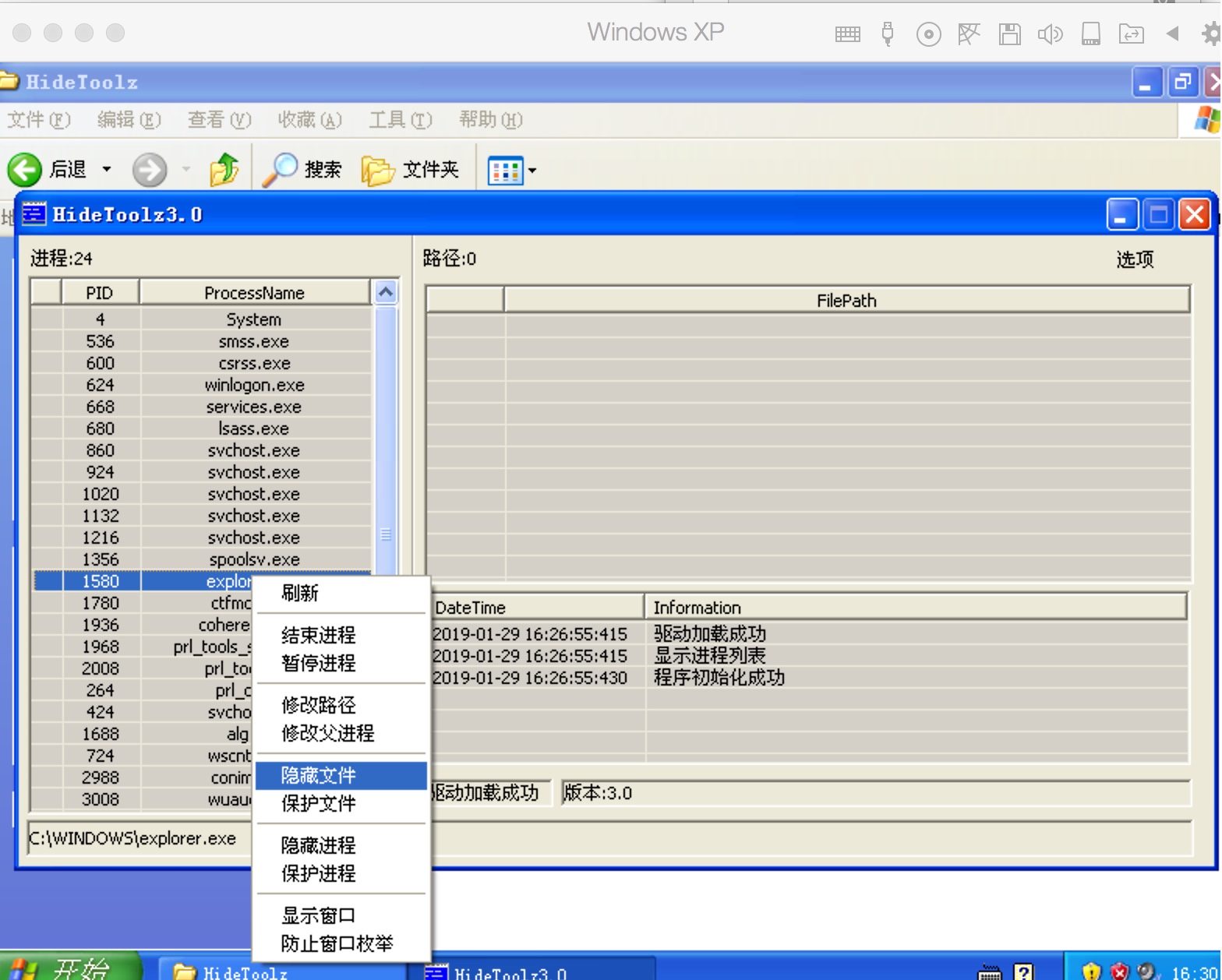Open the Forward history dropdown arrow
Image resolution: width=1222 pixels, height=980 pixels.
point(185,169)
